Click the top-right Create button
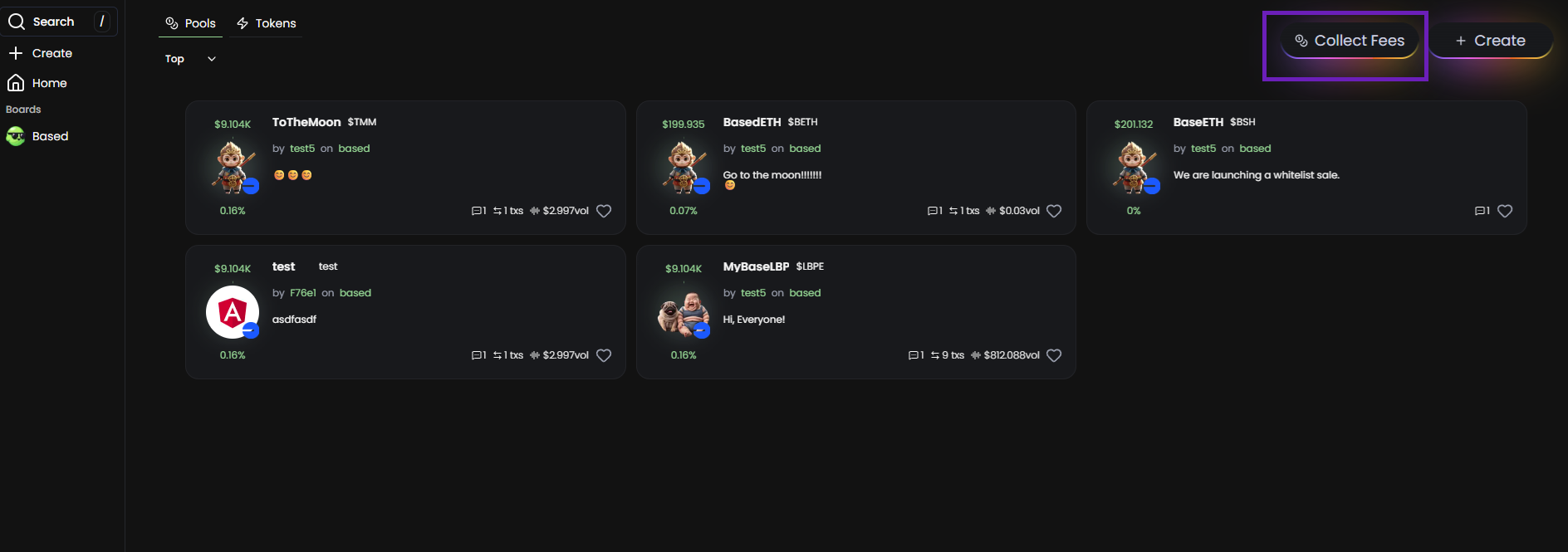Viewport: 1568px width, 552px height. pos(1491,41)
